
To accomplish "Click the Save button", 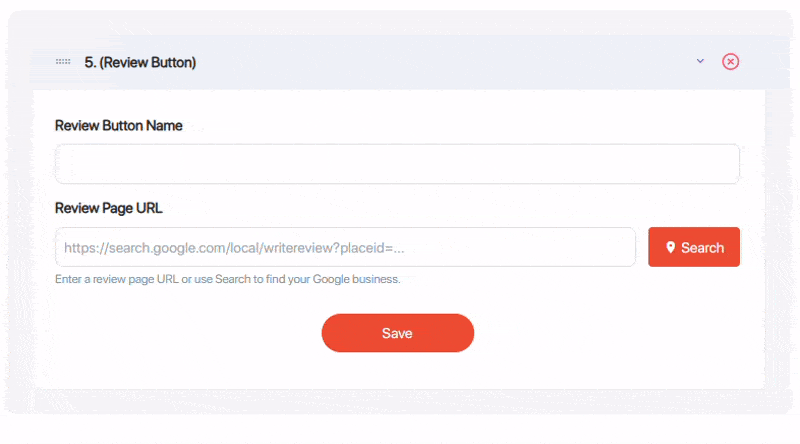I will tap(397, 333).
